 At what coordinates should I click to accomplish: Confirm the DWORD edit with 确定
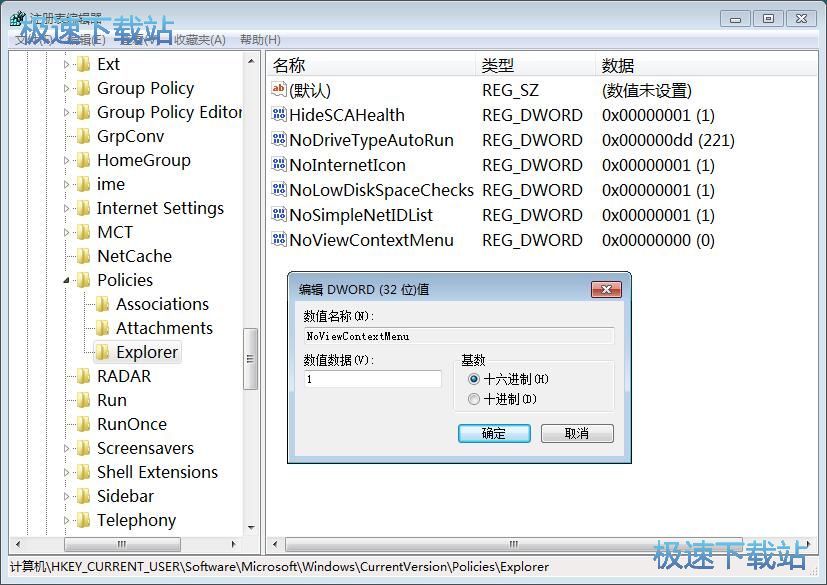point(494,434)
